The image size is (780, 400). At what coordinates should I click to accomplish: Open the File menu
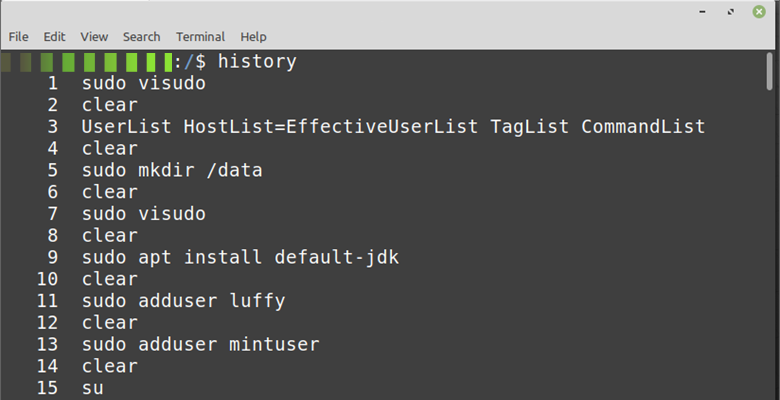pos(18,37)
